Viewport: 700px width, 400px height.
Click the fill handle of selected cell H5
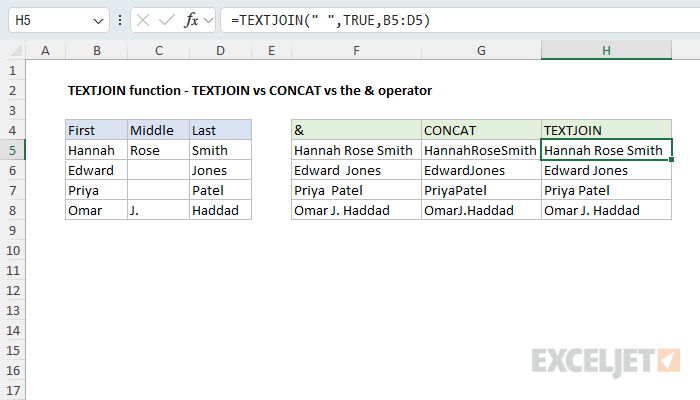click(x=671, y=159)
